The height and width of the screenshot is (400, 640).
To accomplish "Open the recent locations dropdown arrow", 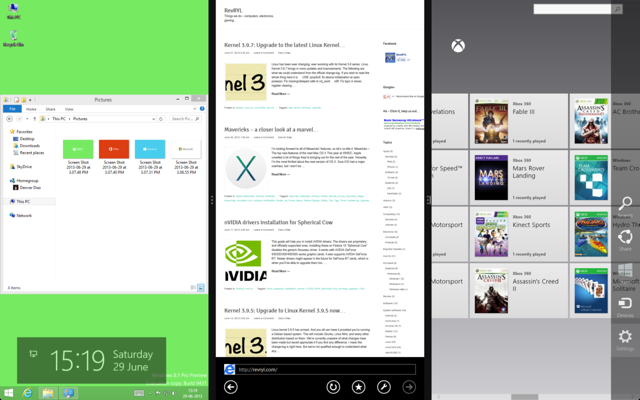I will coord(27,119).
